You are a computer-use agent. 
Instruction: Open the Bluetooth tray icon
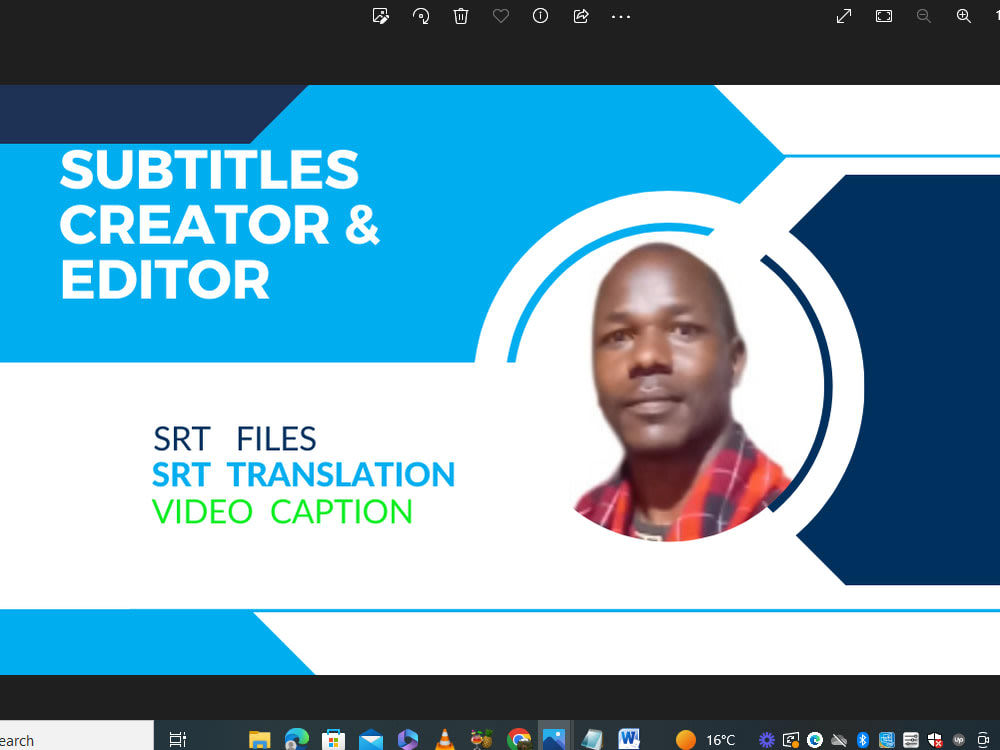point(863,740)
